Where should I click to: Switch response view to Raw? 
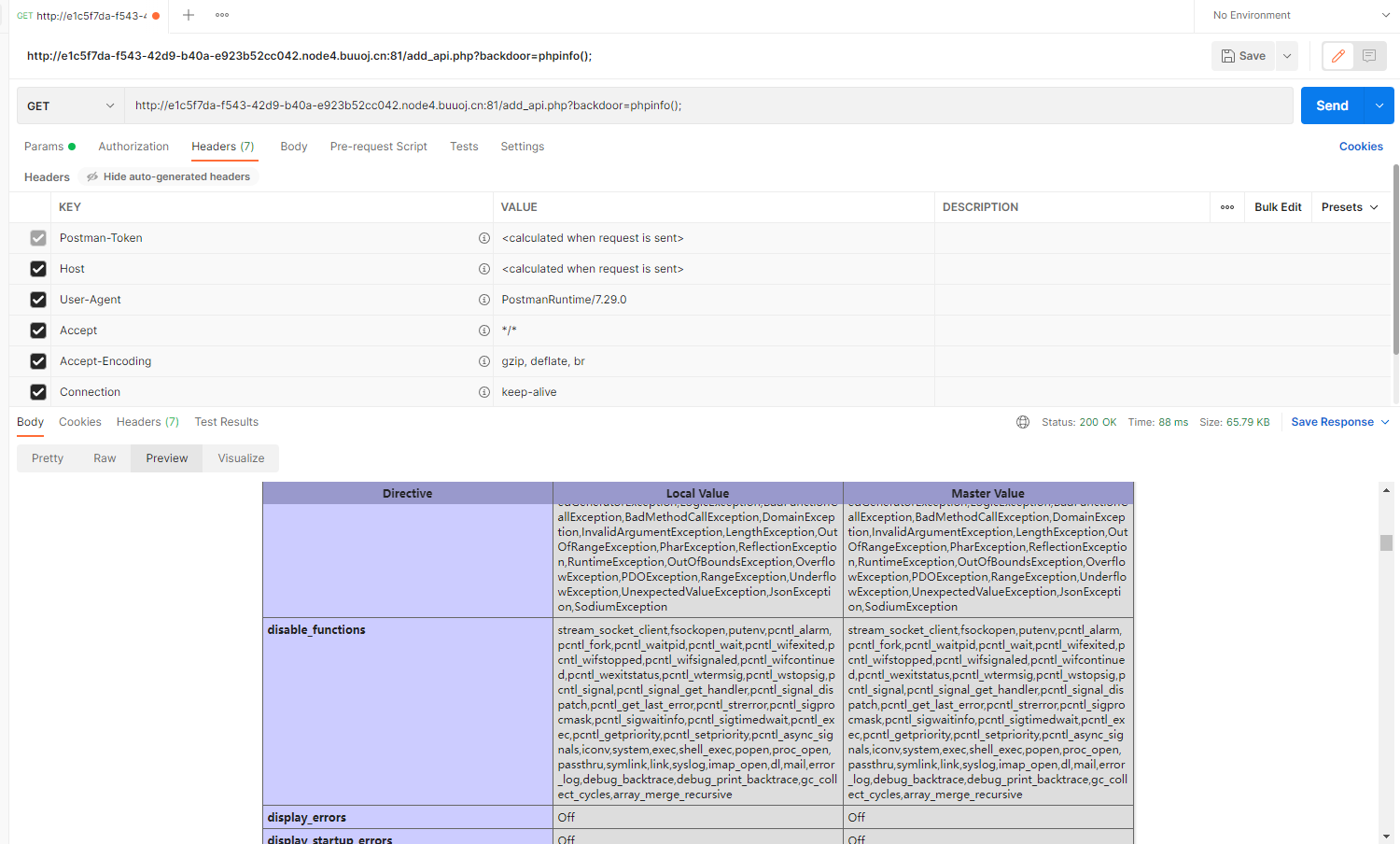[x=105, y=458]
